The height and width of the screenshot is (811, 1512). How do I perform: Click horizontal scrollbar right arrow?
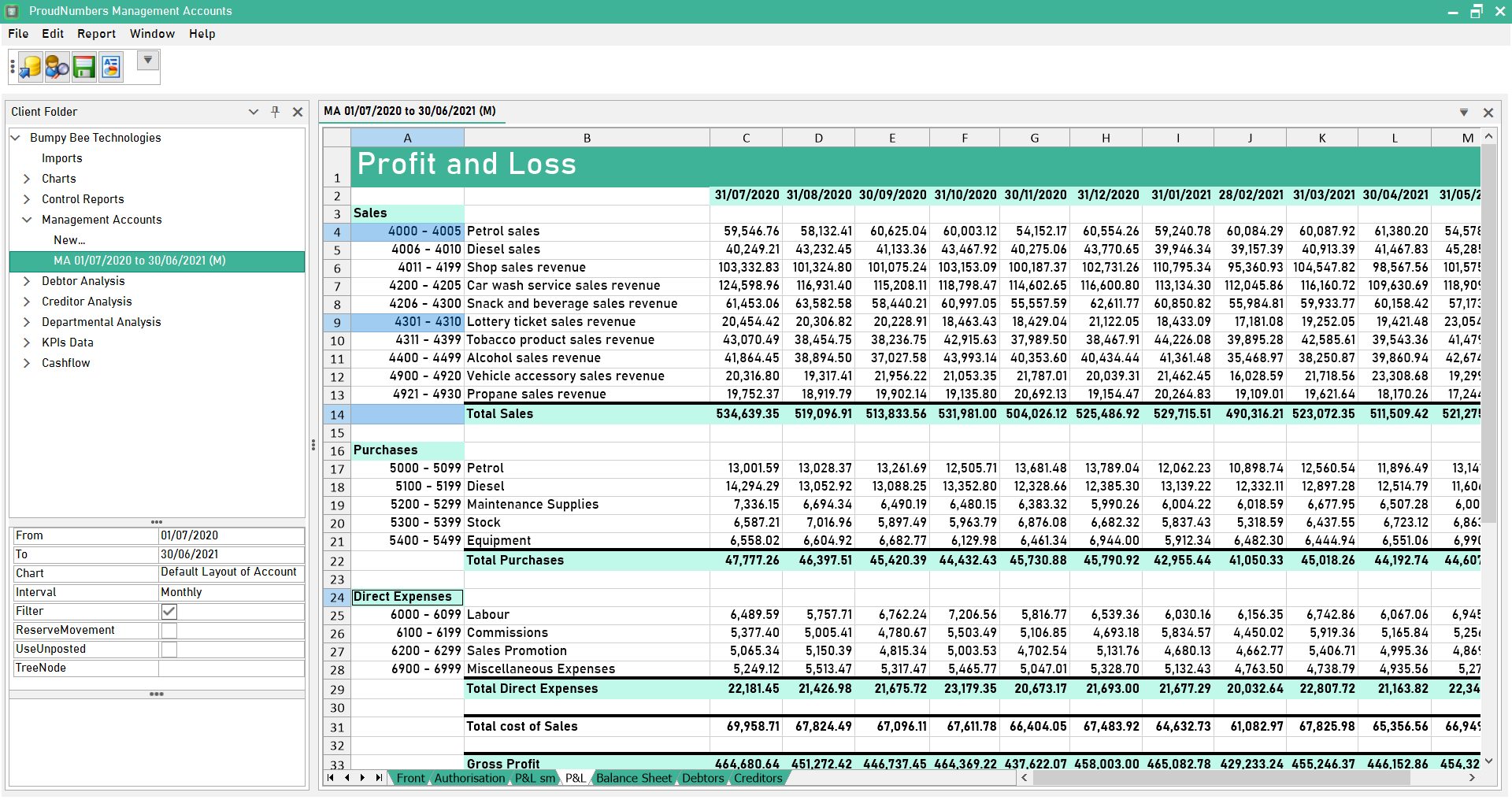pyautogui.click(x=1473, y=778)
